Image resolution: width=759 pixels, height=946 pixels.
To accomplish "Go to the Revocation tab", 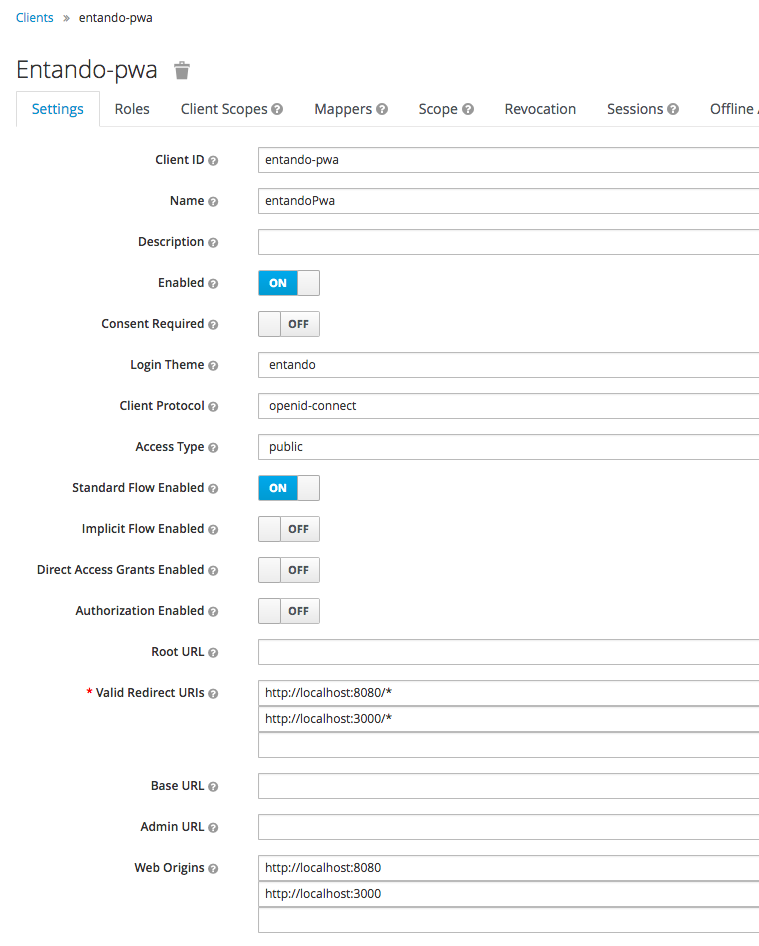I will (540, 109).
